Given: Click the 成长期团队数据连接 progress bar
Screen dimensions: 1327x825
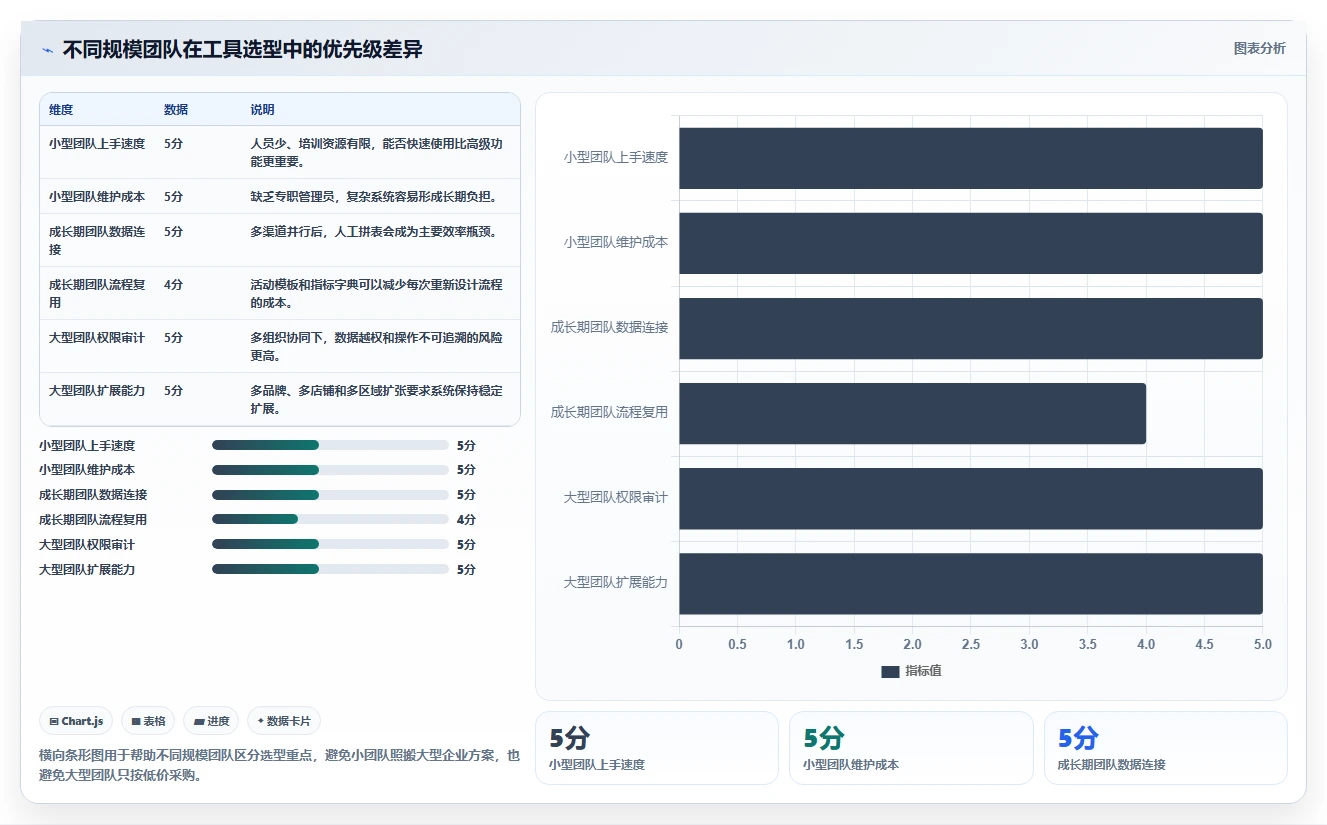Looking at the screenshot, I should [x=330, y=495].
